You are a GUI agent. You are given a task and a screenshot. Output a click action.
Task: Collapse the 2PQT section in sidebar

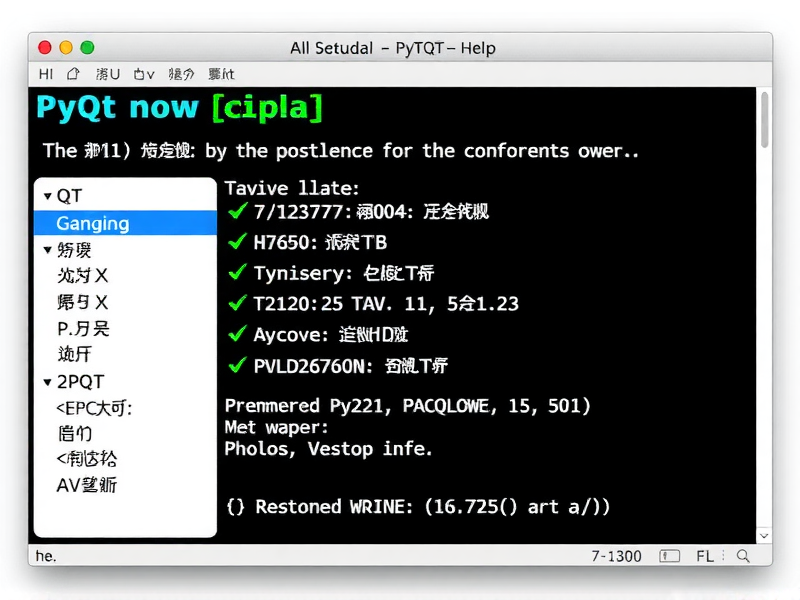coord(47,381)
